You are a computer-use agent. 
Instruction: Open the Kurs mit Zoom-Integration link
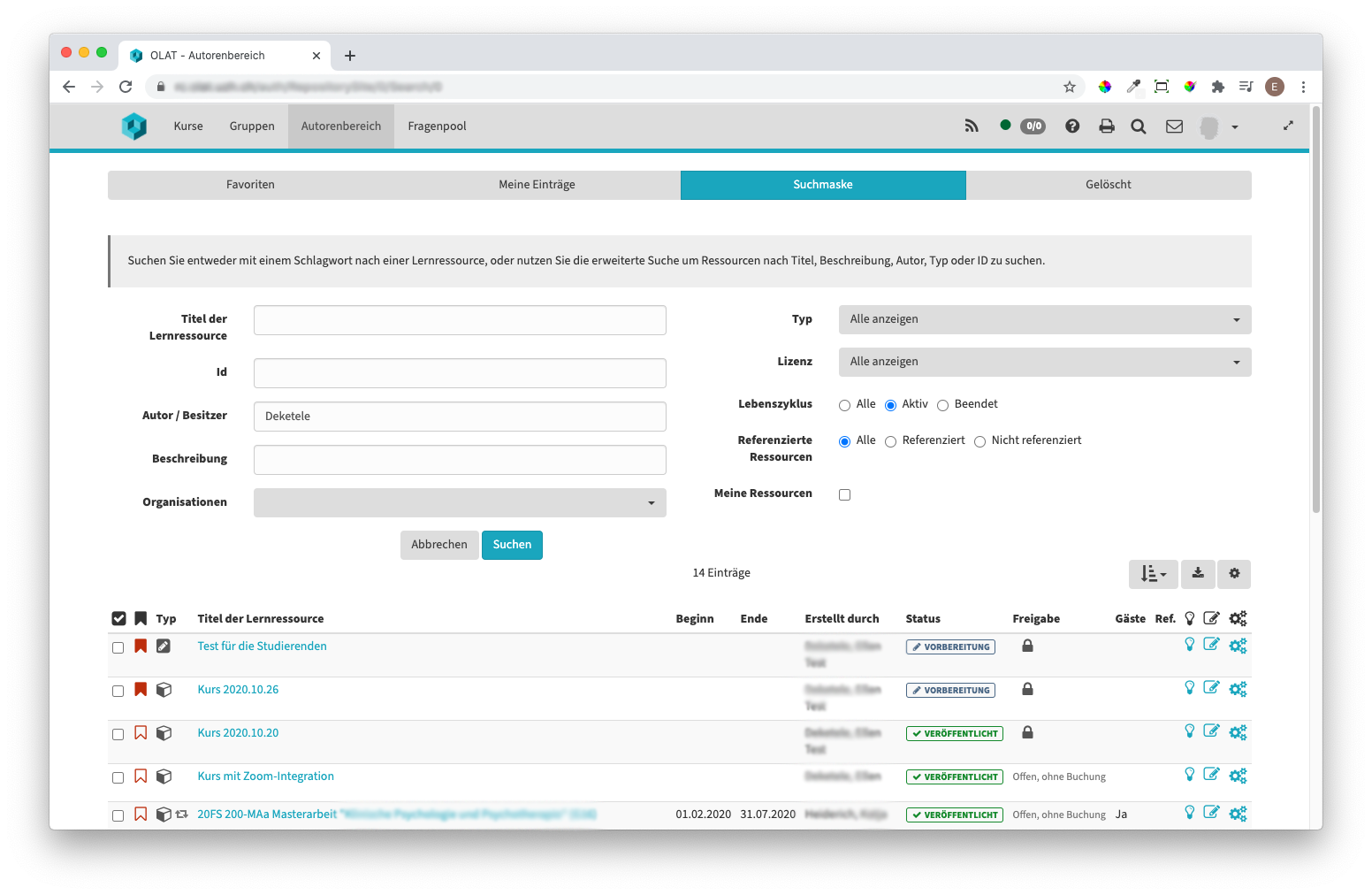[265, 776]
